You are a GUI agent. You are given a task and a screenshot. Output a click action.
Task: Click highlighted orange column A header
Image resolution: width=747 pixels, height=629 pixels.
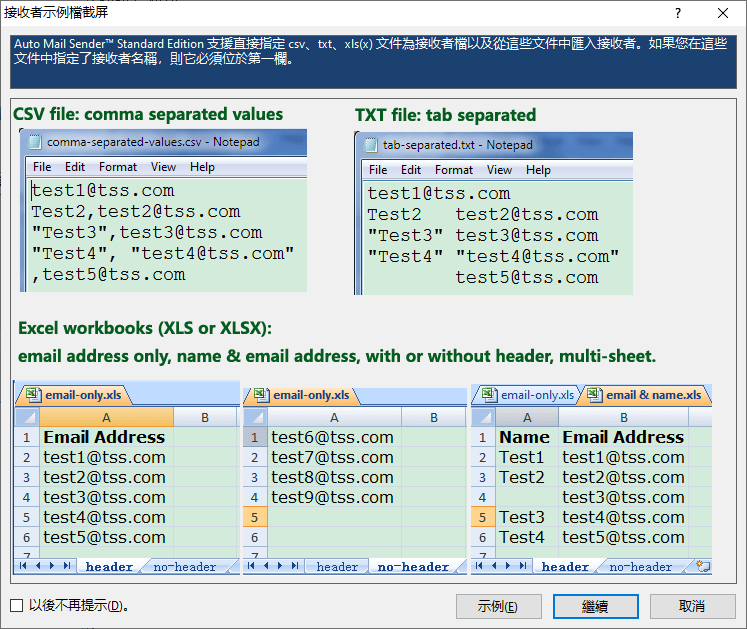tap(106, 417)
